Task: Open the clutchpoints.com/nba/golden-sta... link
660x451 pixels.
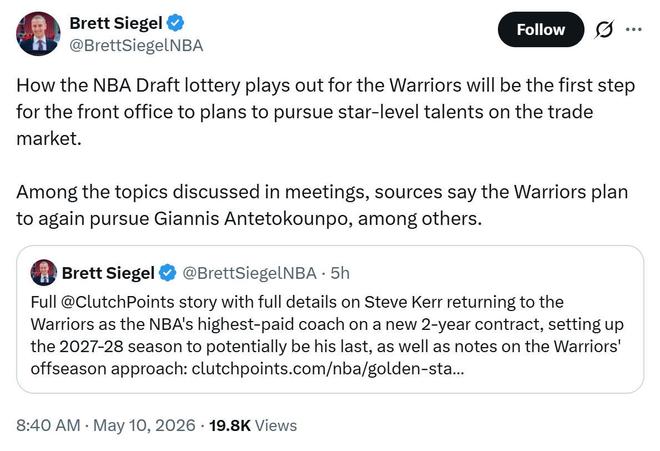Action: (x=328, y=369)
